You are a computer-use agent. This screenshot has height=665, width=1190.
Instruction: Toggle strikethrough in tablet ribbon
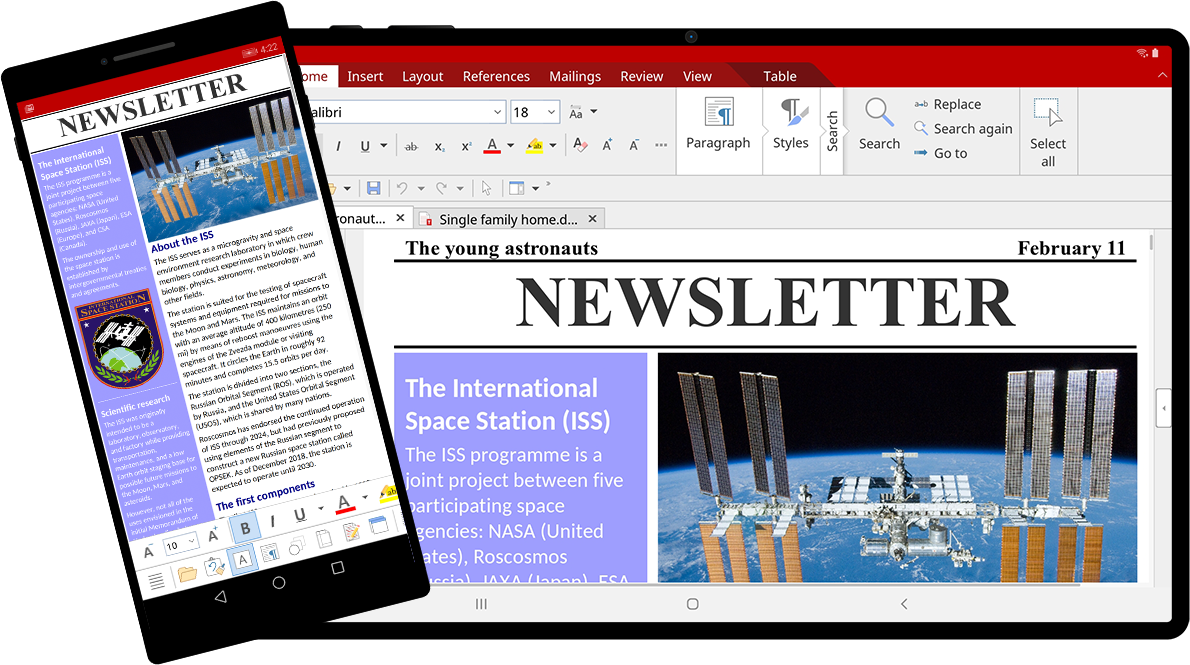pyautogui.click(x=411, y=146)
